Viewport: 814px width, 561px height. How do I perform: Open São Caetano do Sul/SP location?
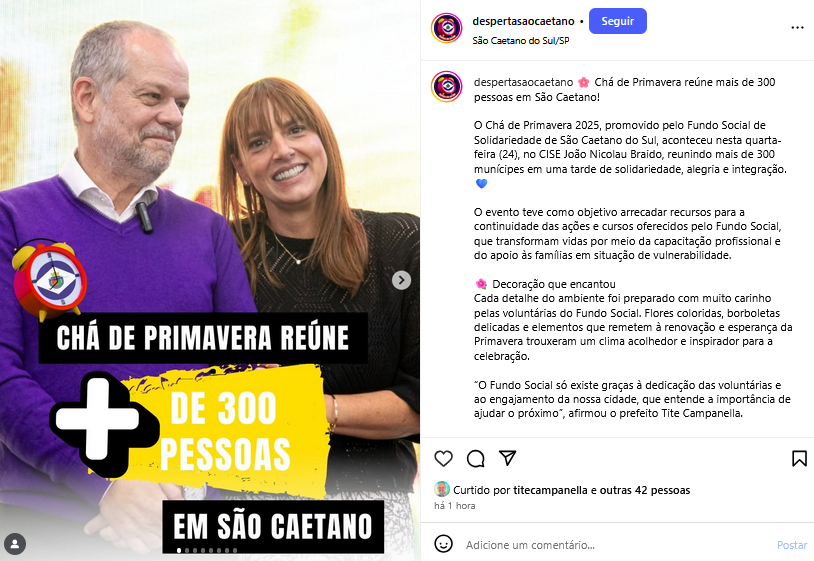click(x=521, y=40)
